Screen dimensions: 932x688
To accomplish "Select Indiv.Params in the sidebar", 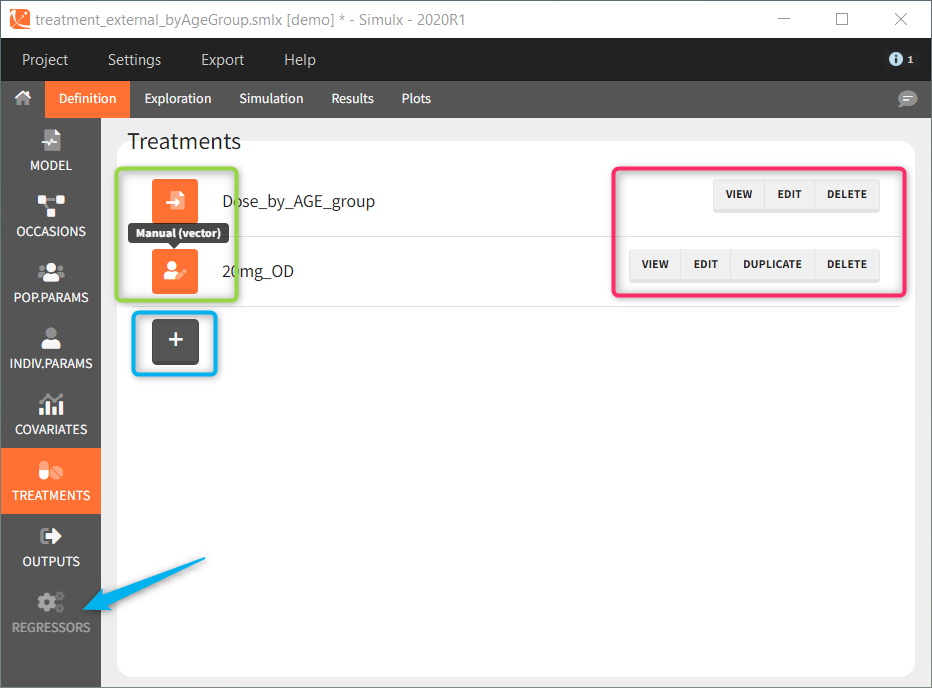I will [50, 349].
